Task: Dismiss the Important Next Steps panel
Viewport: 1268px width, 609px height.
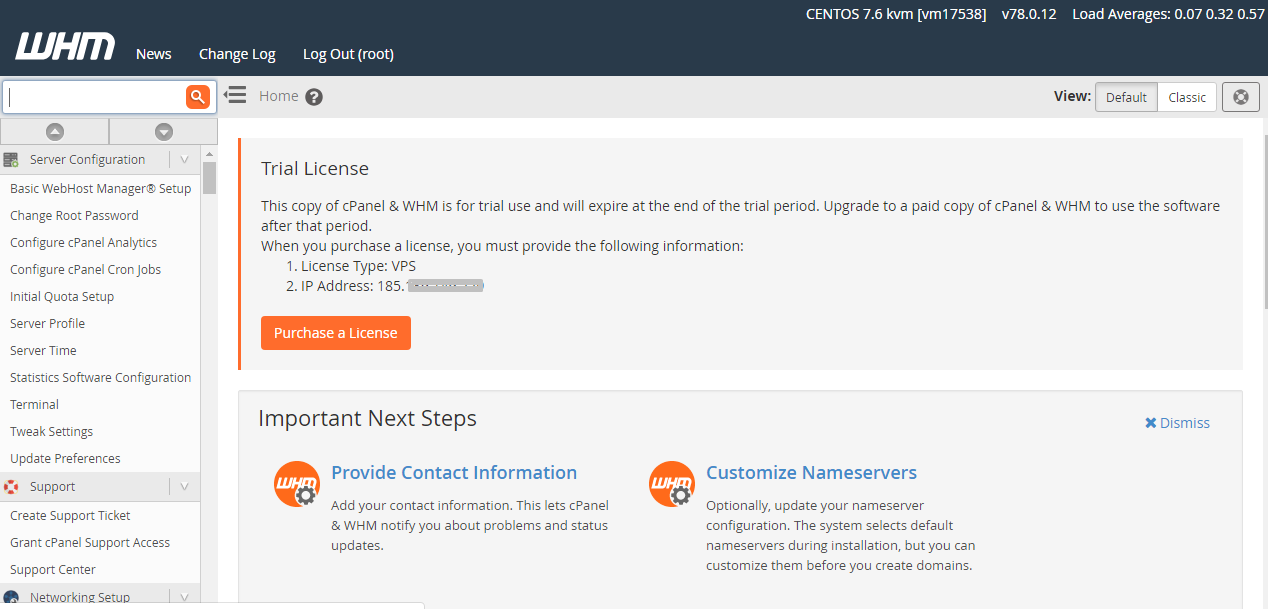Action: [x=1177, y=423]
